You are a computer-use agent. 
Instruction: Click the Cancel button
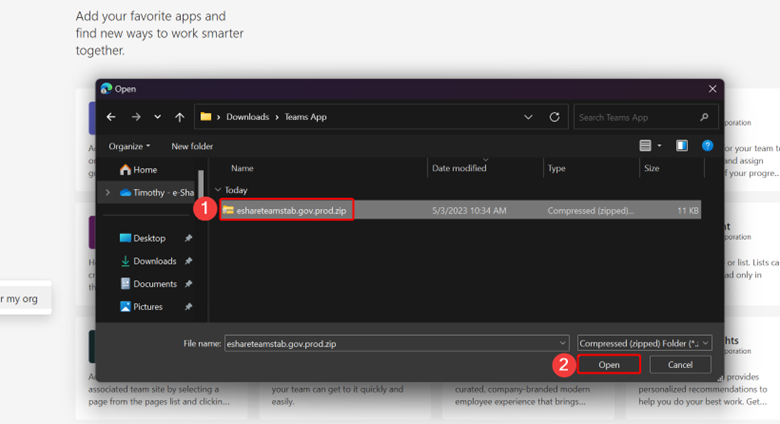[x=680, y=365]
